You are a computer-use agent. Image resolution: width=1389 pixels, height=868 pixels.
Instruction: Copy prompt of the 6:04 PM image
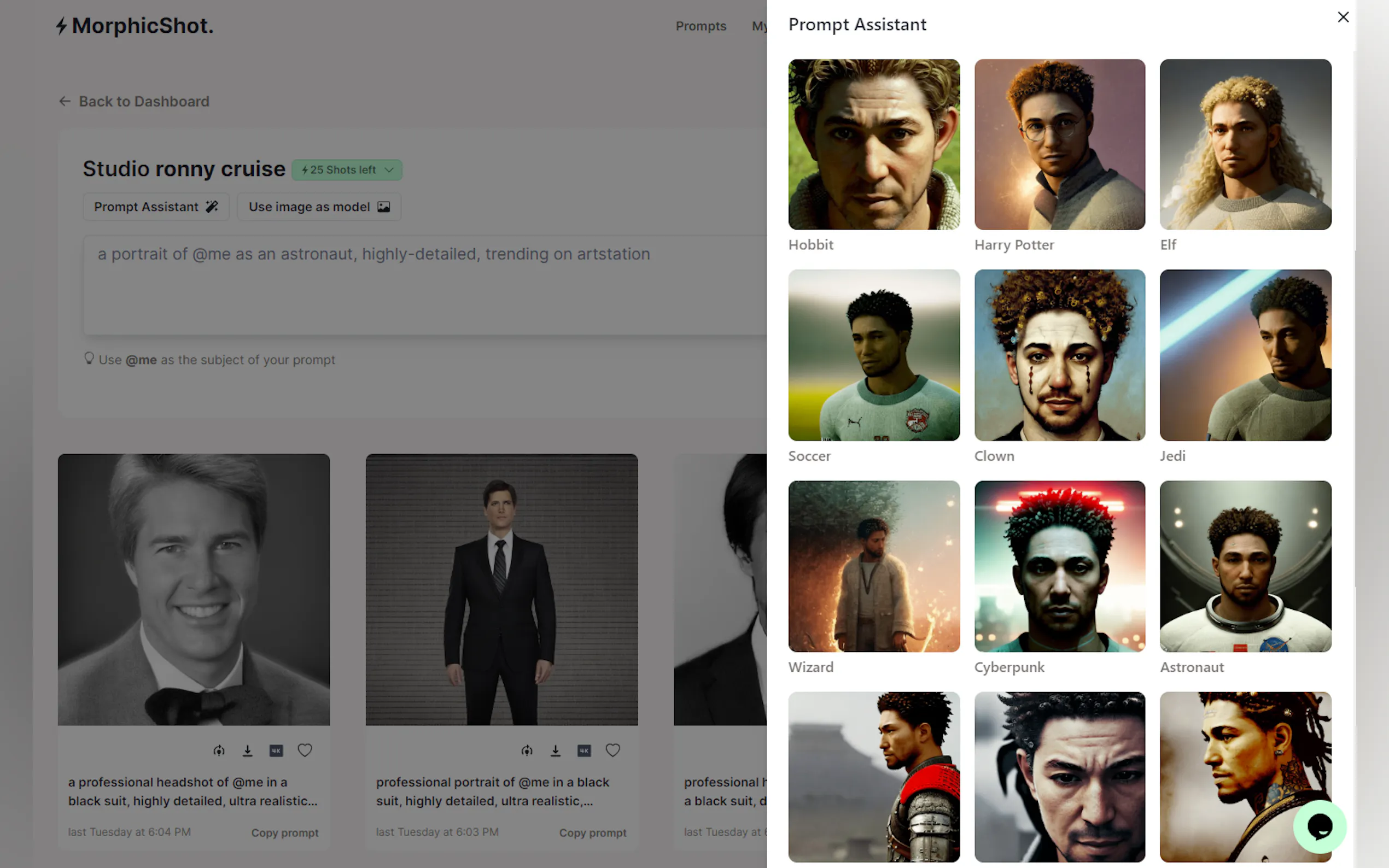coord(285,832)
